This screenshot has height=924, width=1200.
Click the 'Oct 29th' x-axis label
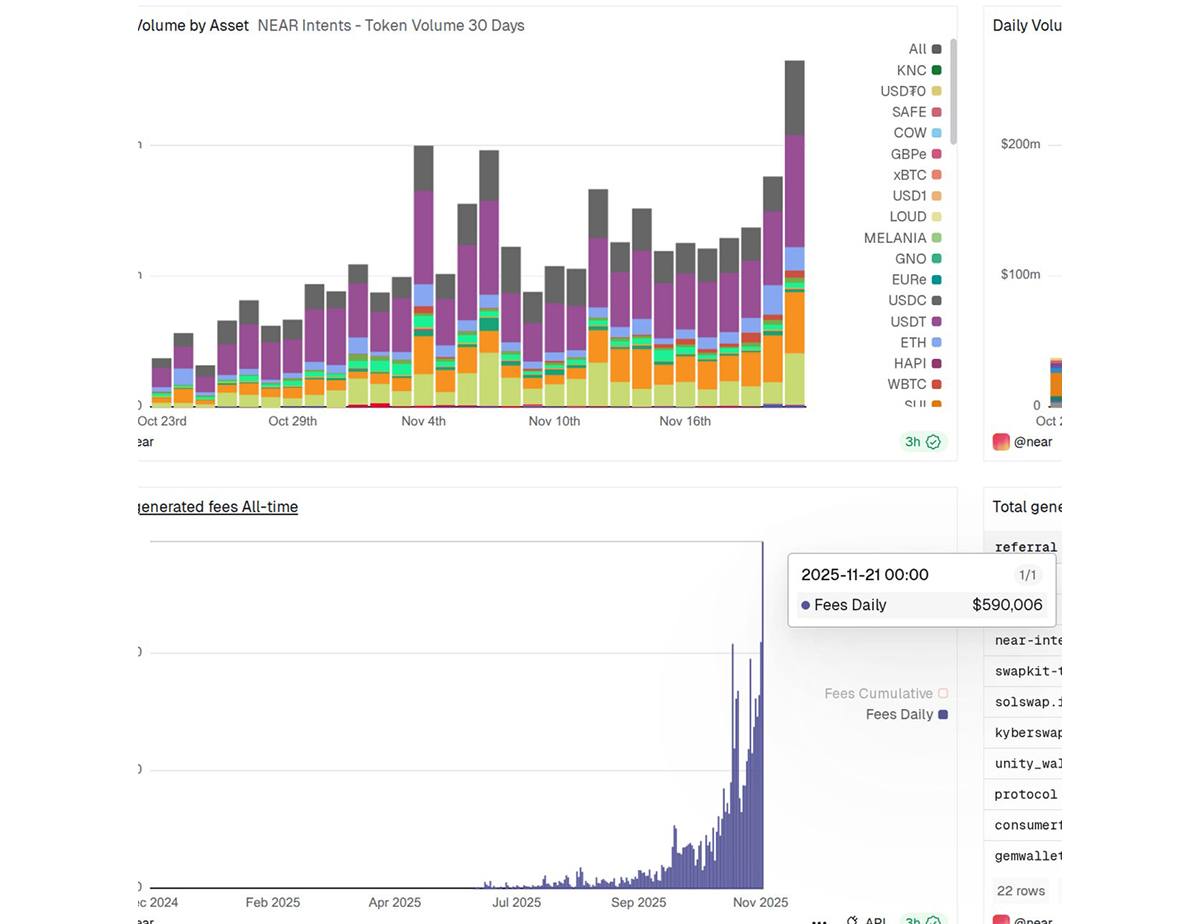coord(293,421)
